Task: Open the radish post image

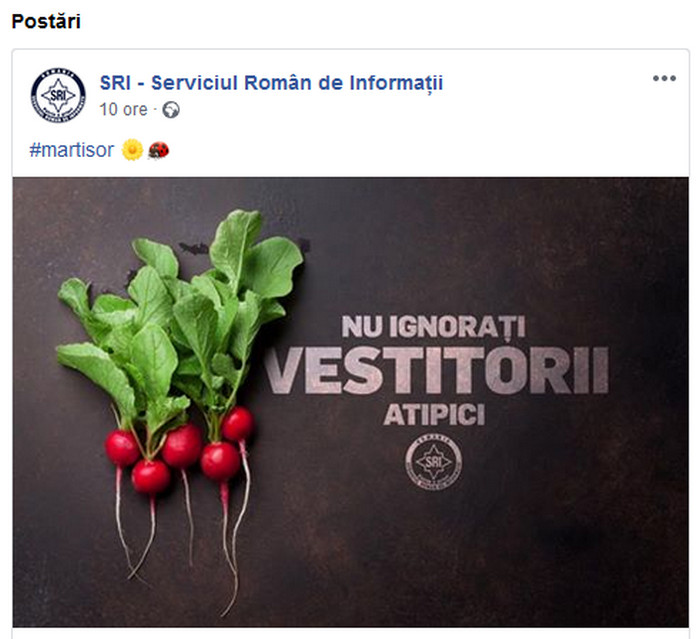Action: point(350,402)
